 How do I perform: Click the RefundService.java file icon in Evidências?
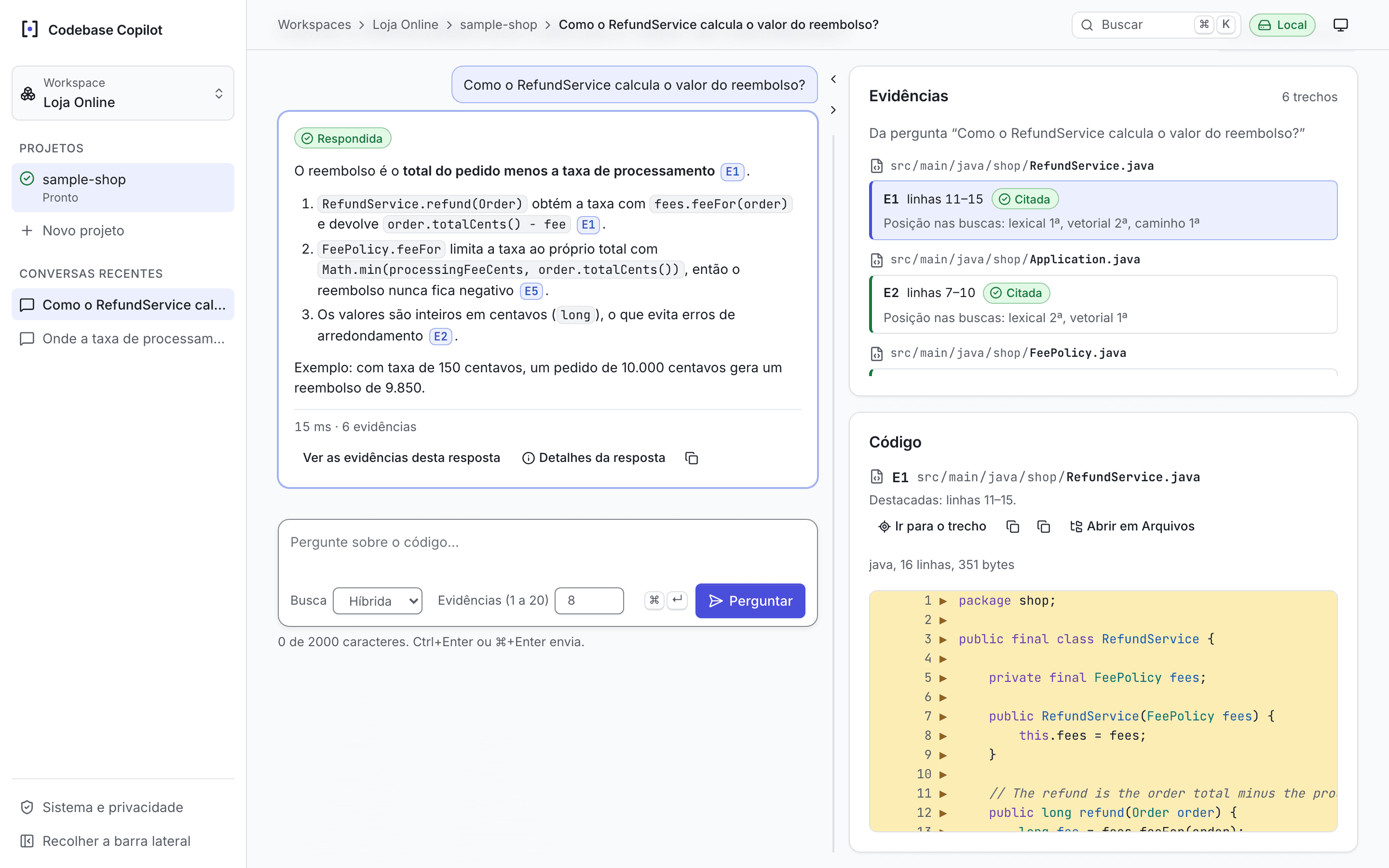[876, 166]
